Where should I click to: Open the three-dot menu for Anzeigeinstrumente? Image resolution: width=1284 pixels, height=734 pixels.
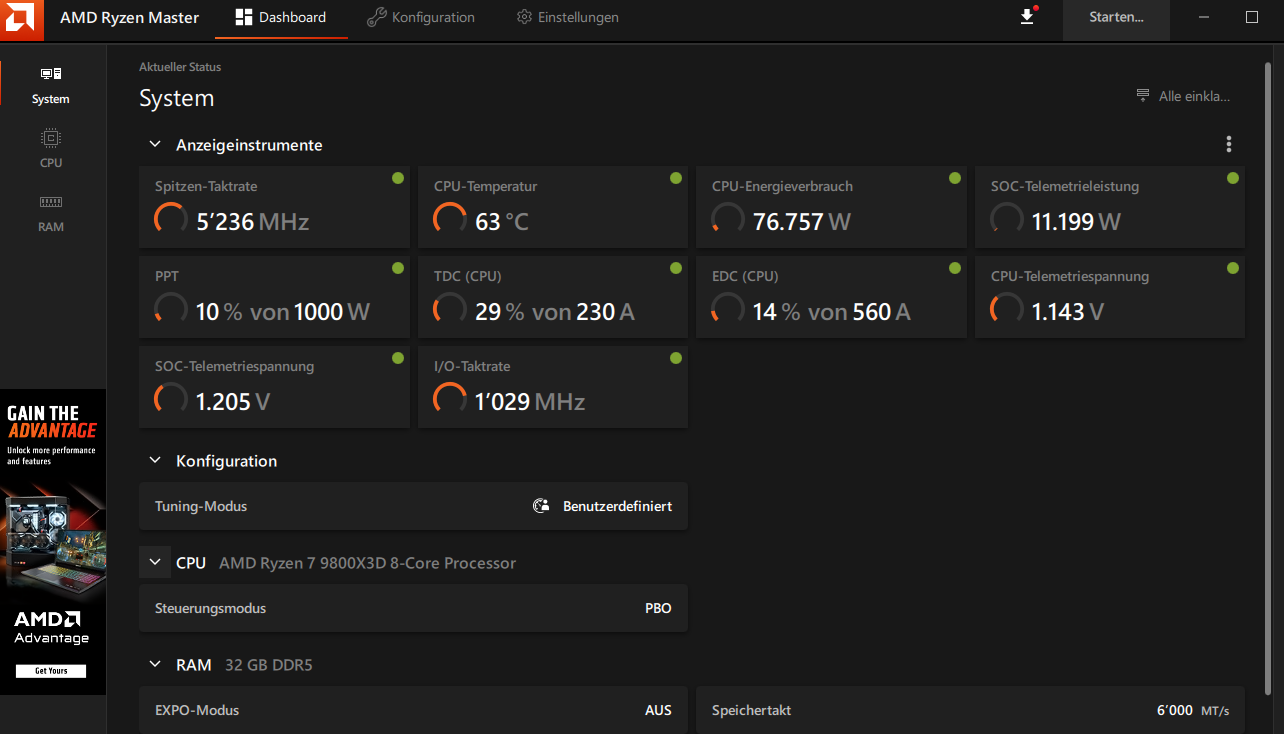pyautogui.click(x=1229, y=145)
